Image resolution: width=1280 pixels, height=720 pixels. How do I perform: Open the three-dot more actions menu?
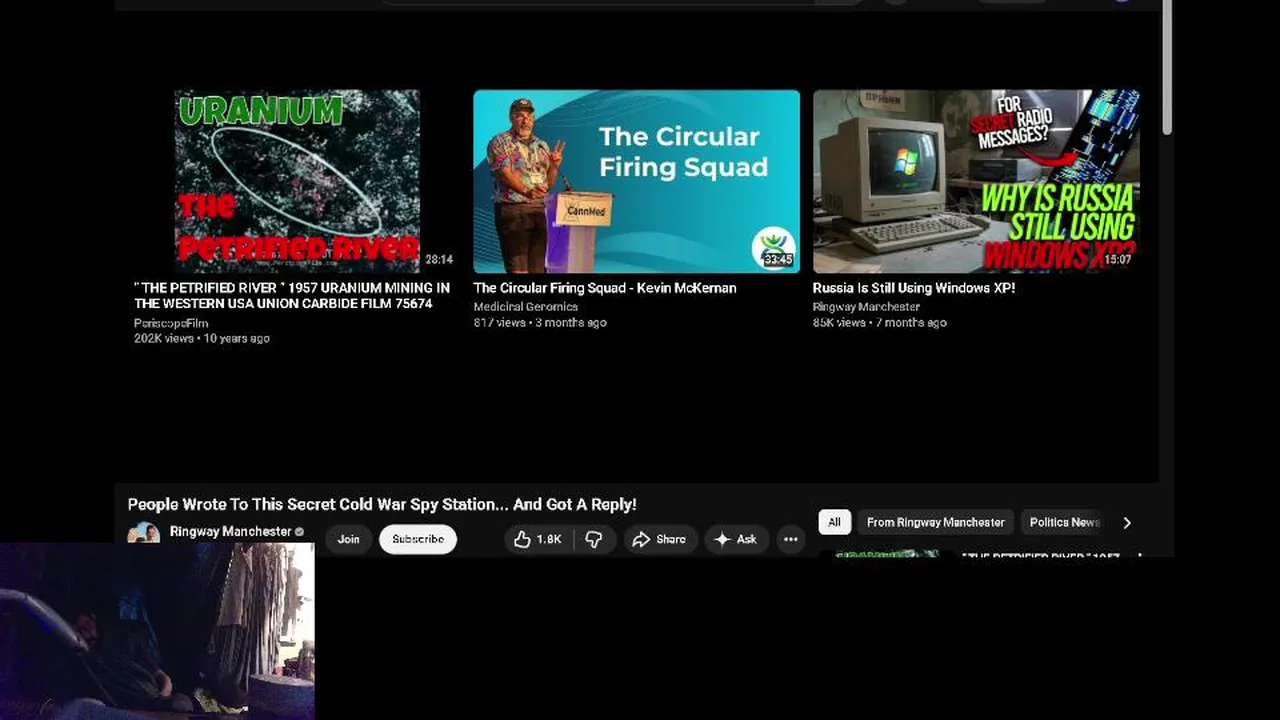790,539
